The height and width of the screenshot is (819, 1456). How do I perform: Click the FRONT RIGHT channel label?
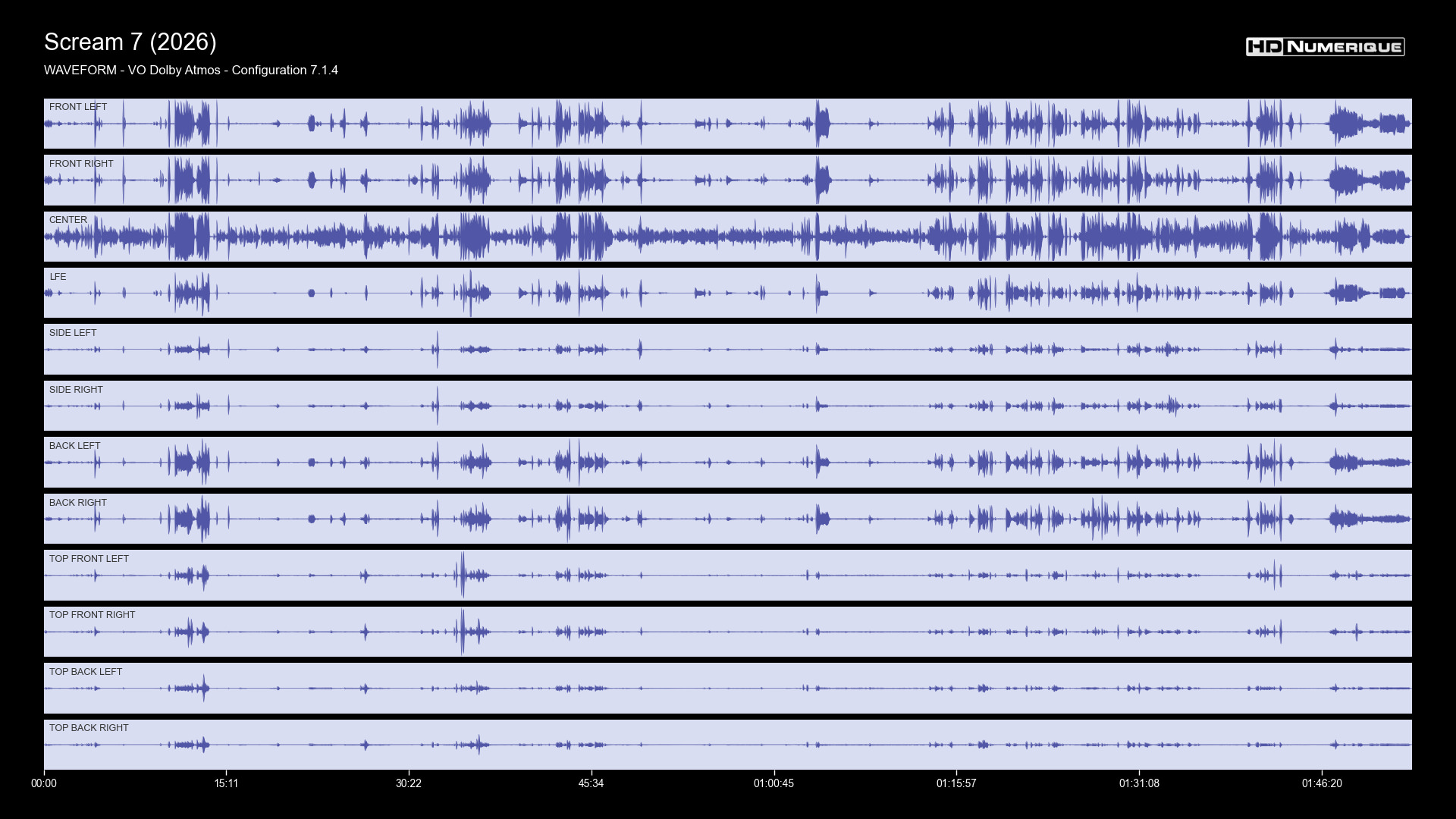click(x=81, y=164)
